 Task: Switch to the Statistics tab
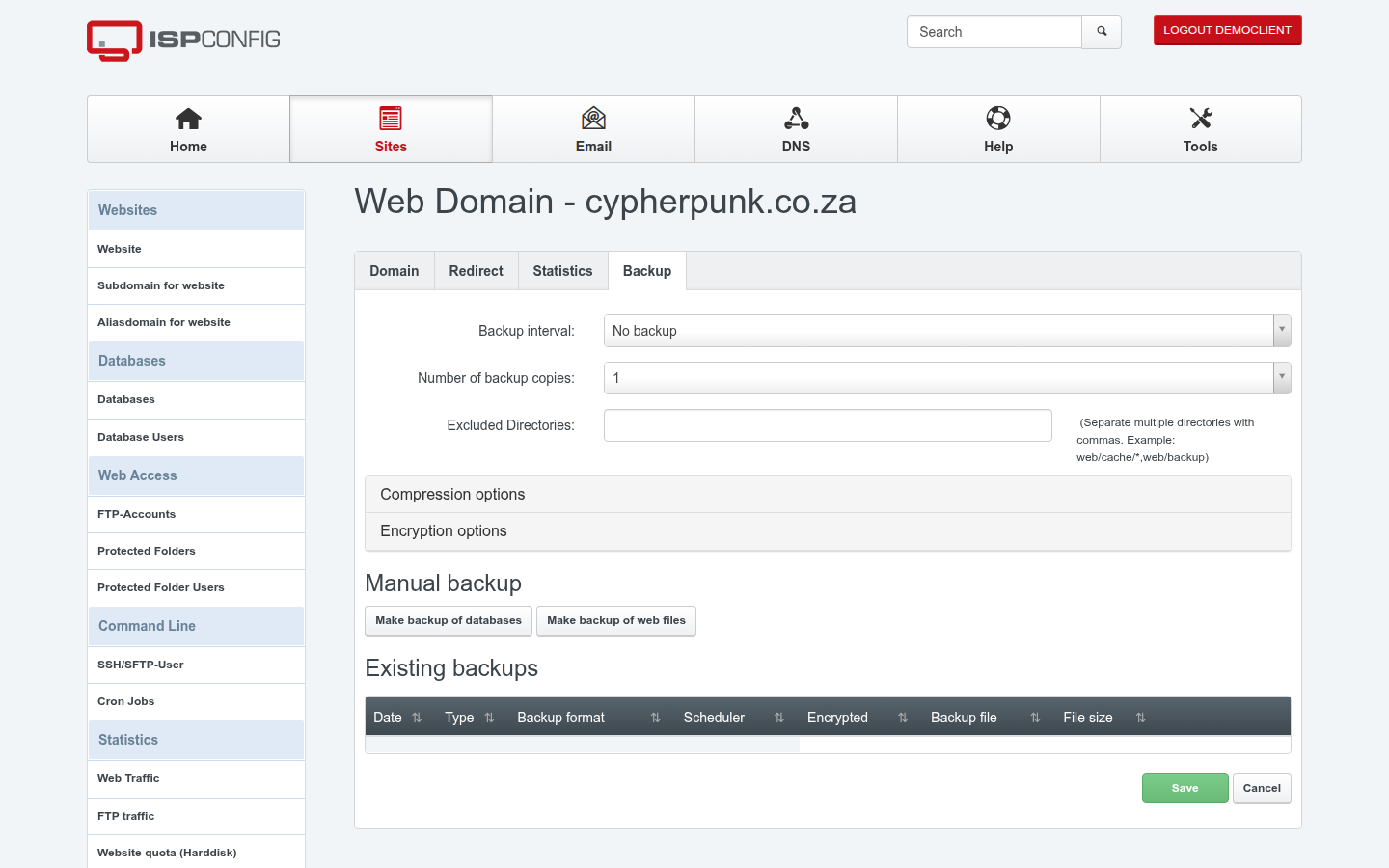click(563, 271)
